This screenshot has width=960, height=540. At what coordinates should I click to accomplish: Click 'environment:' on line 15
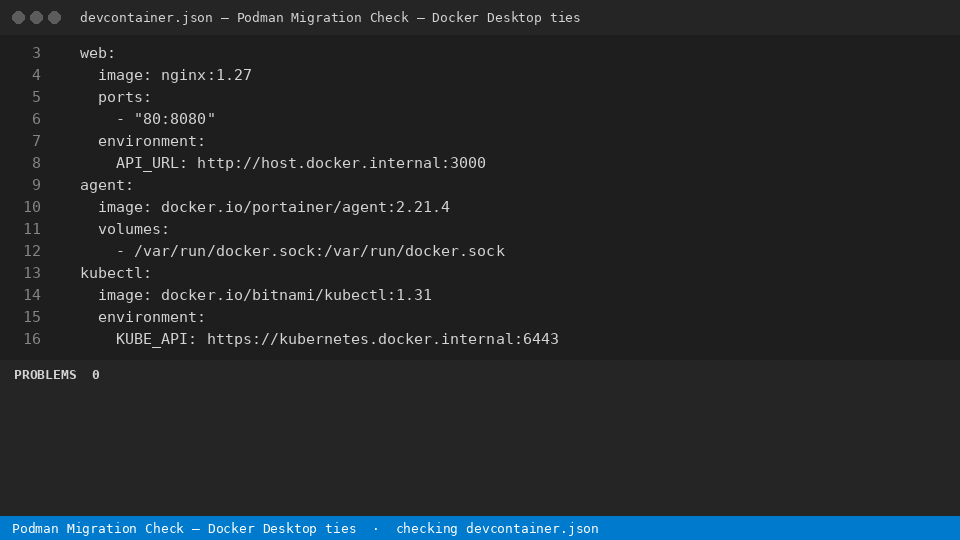pyautogui.click(x=151, y=318)
